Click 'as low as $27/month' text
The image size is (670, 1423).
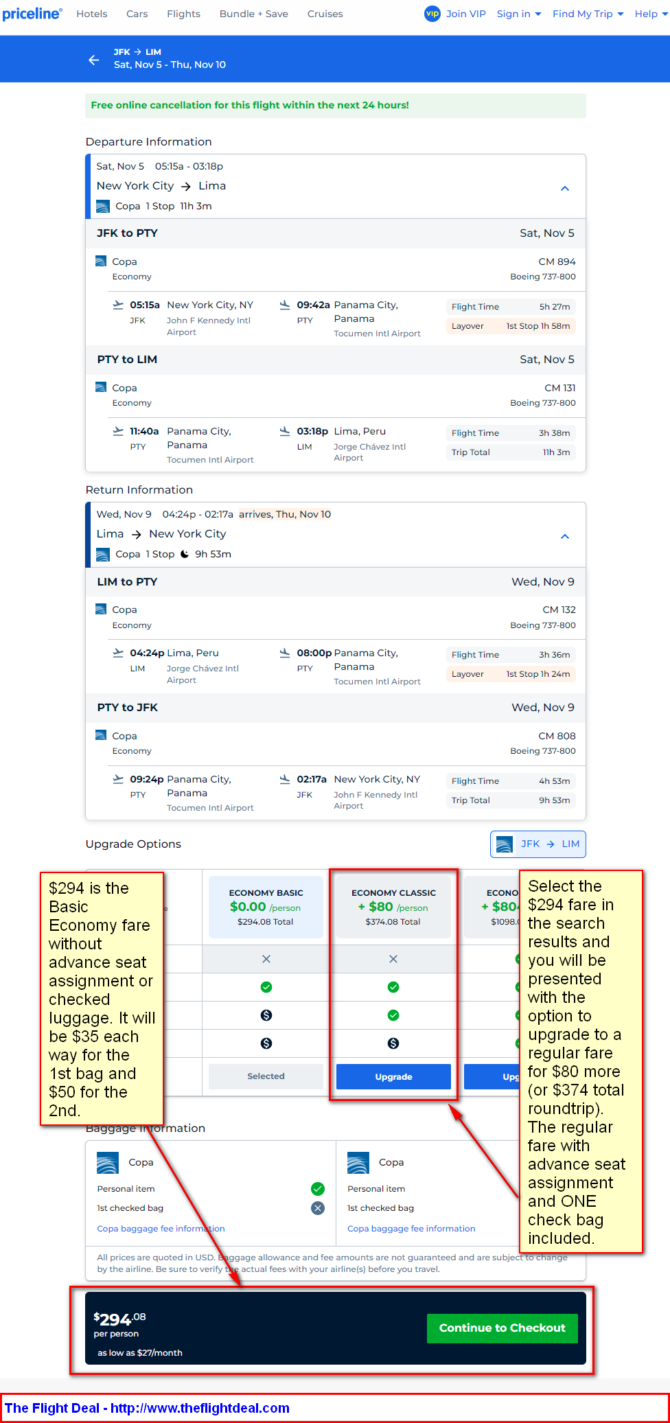140,1353
